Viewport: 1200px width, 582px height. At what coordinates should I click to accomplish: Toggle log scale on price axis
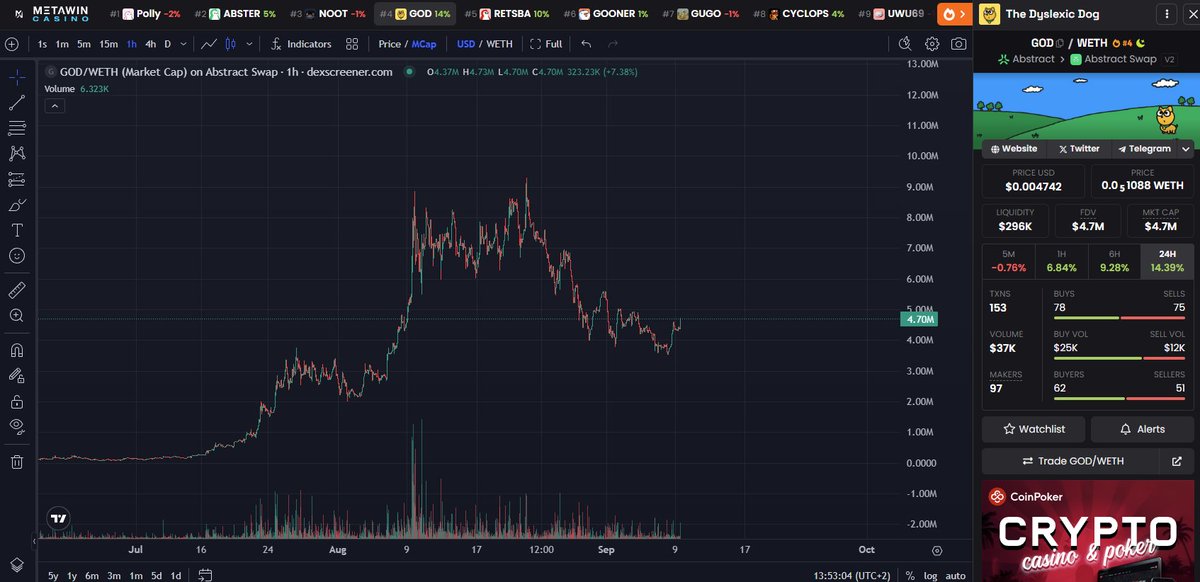(930, 575)
